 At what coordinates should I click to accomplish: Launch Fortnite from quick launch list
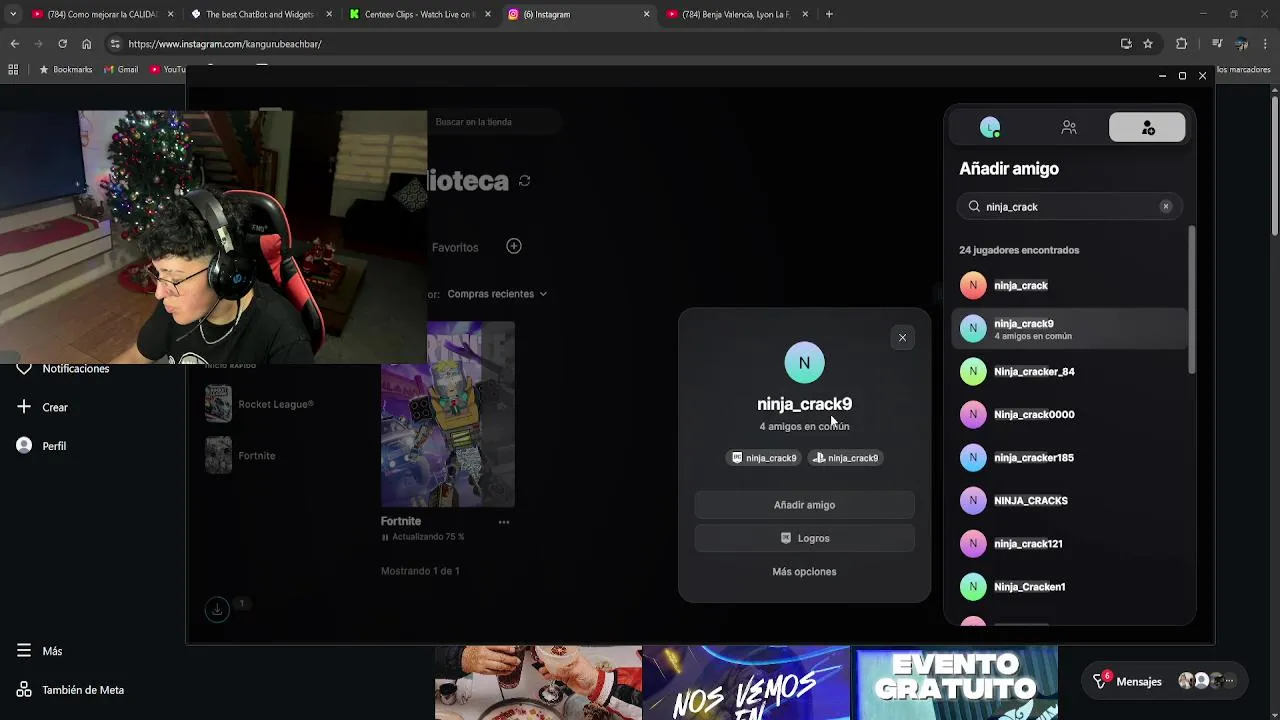pos(240,455)
